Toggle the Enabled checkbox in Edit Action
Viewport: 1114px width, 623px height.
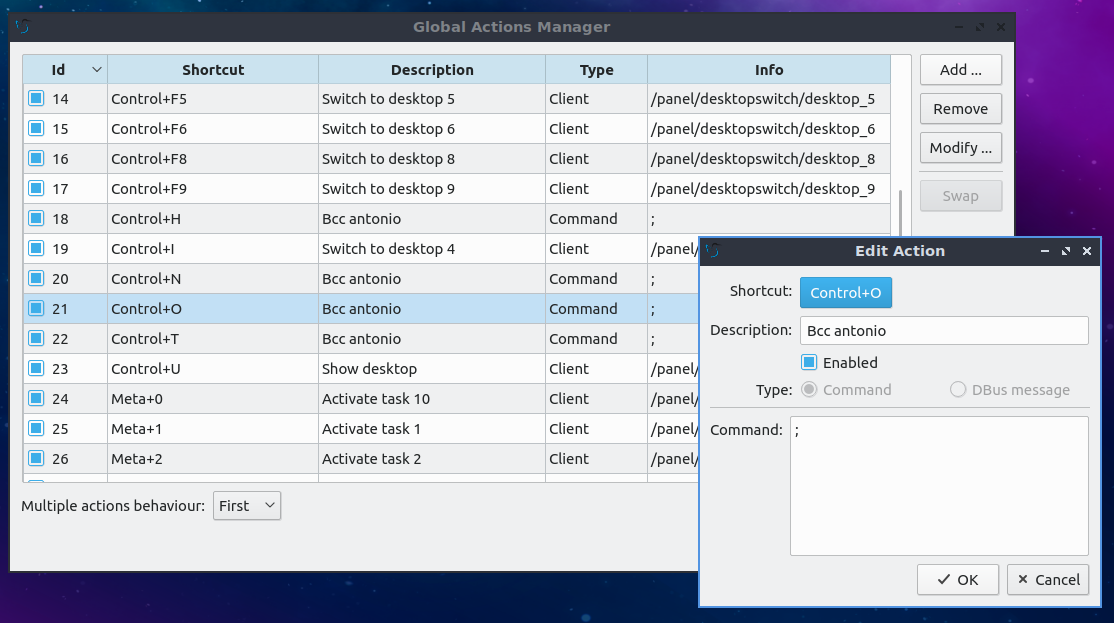pos(809,362)
